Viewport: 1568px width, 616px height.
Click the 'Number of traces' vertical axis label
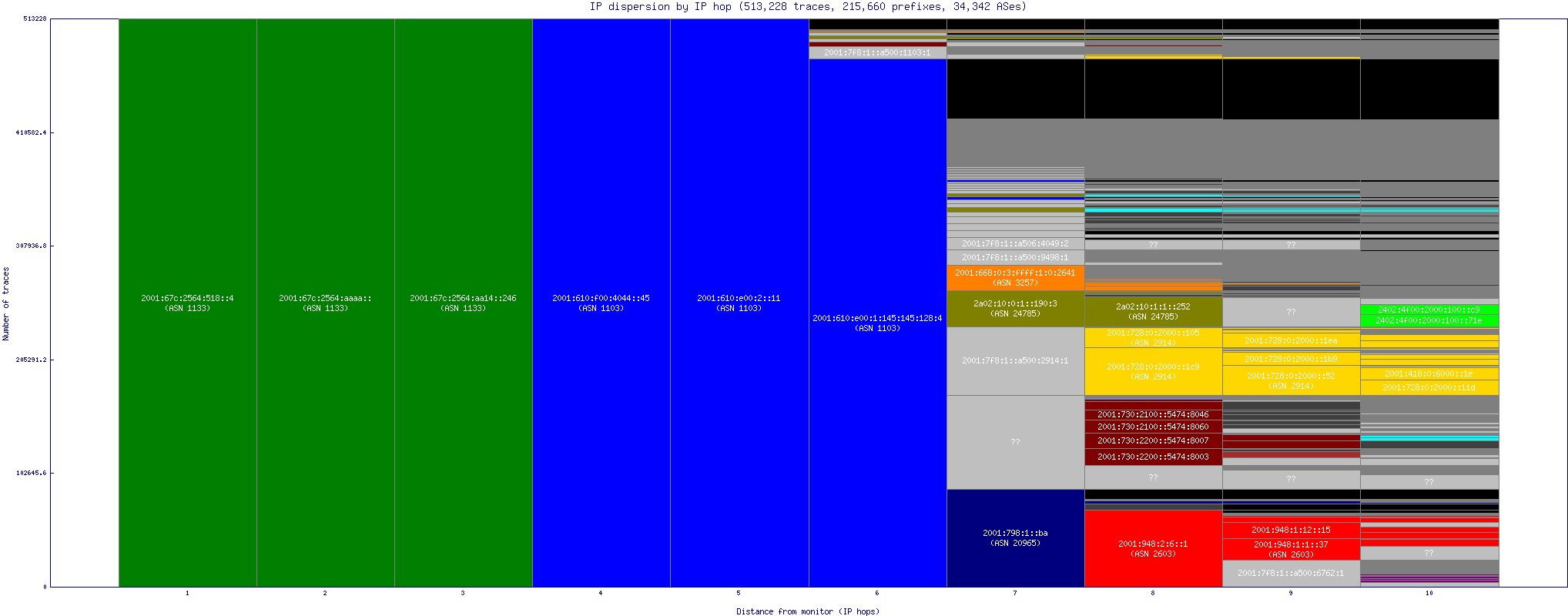click(x=6, y=303)
